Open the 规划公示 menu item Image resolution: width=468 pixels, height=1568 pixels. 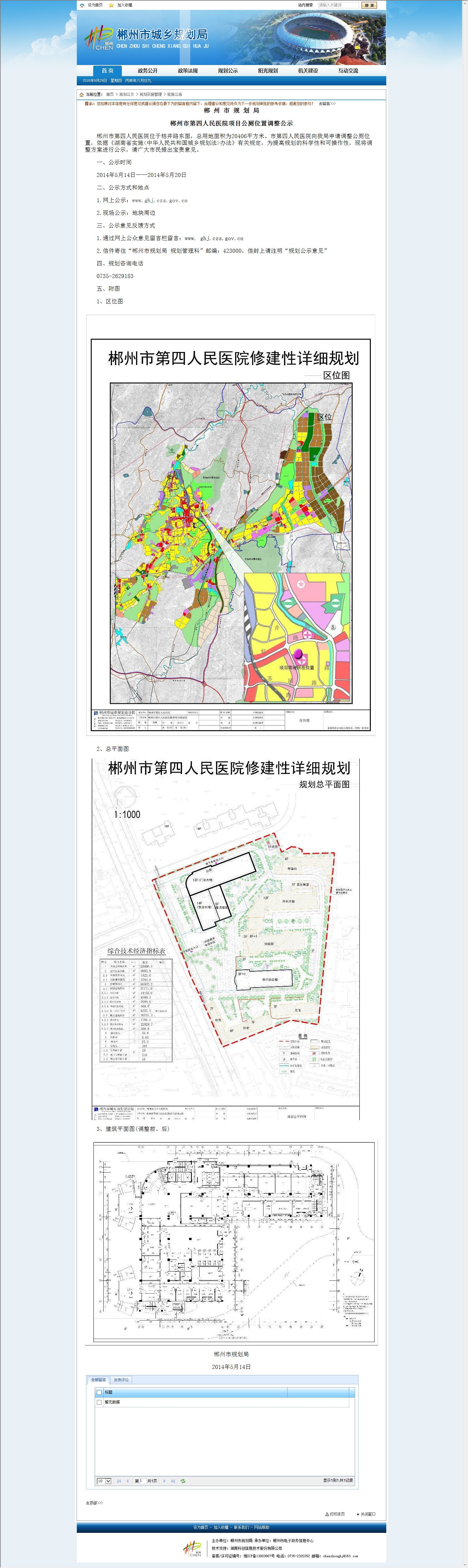pyautogui.click(x=228, y=71)
